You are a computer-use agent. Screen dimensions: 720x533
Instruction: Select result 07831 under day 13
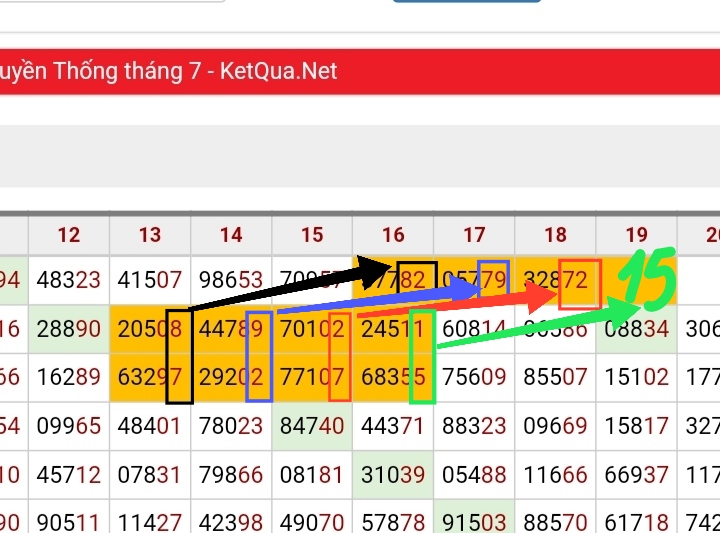click(x=150, y=475)
